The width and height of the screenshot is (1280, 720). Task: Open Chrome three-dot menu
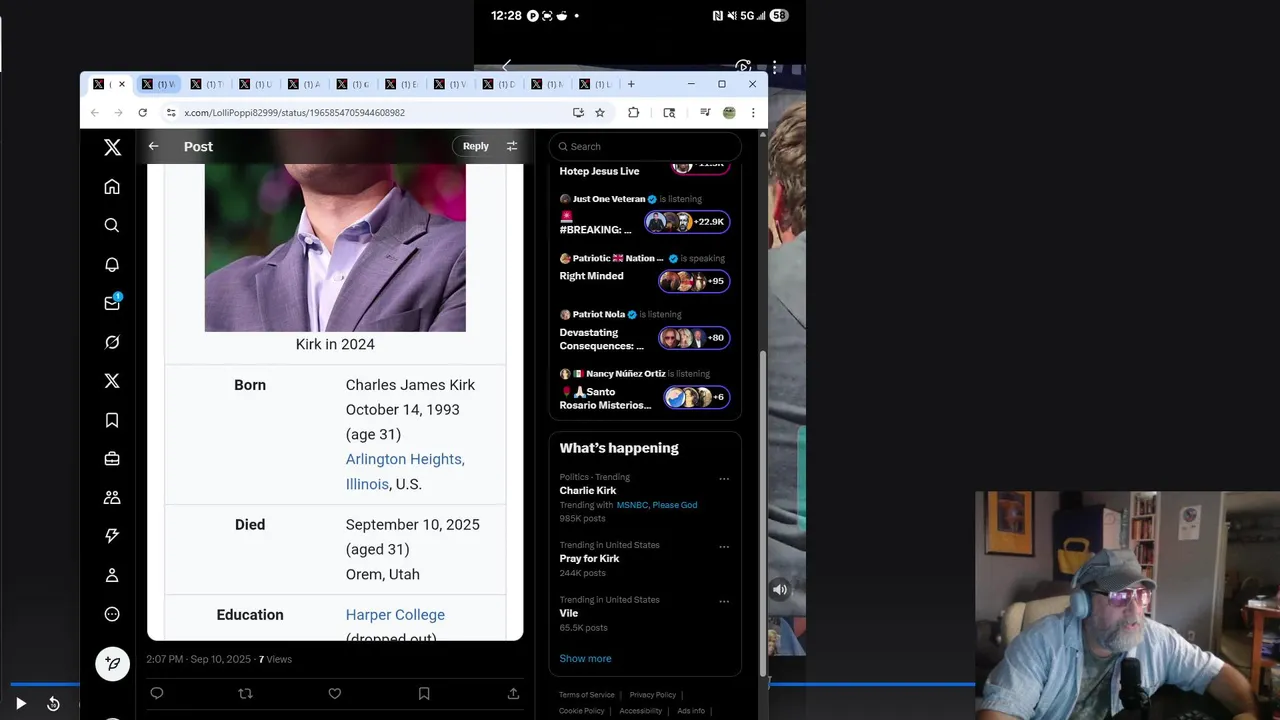753,113
